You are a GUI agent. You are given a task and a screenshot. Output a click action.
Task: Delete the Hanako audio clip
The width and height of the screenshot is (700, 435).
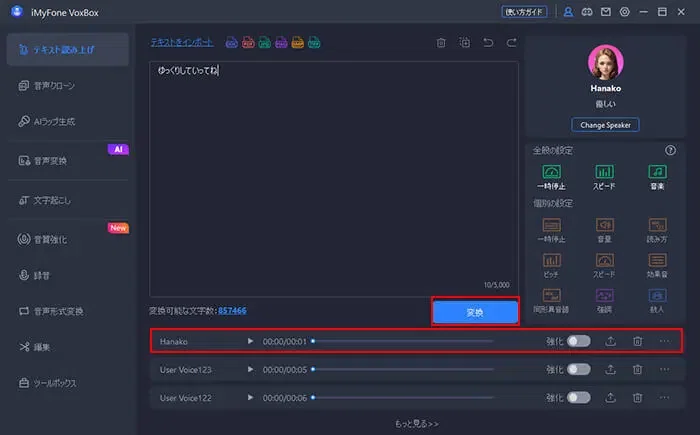coord(638,342)
